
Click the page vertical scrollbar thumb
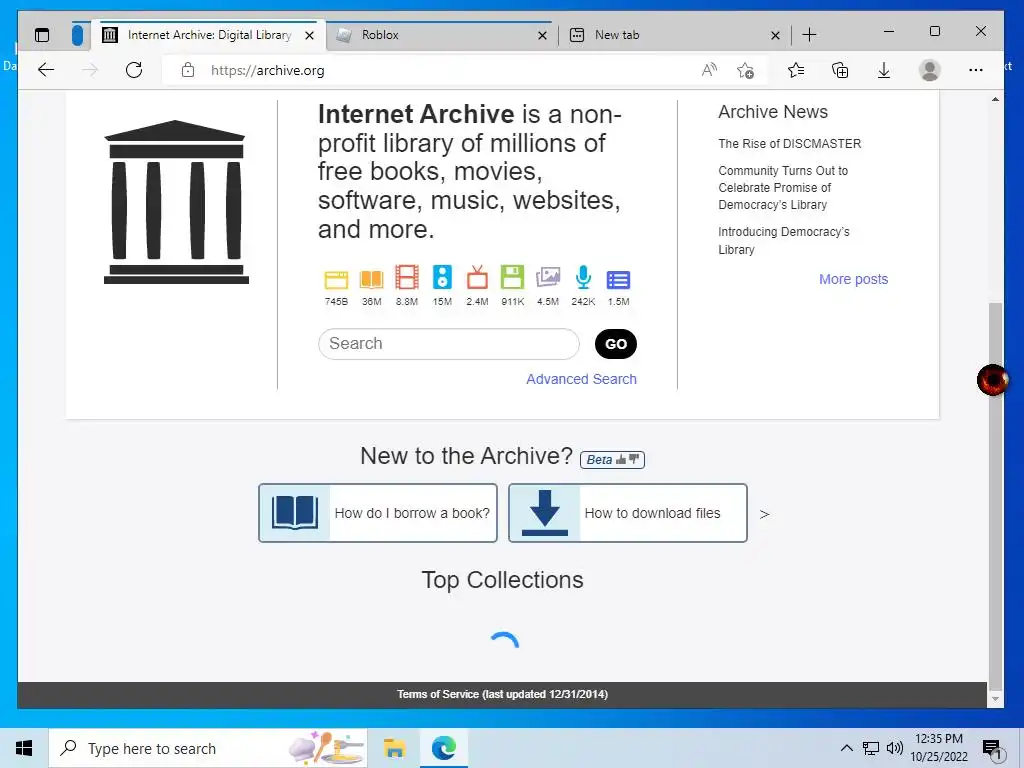click(995, 496)
